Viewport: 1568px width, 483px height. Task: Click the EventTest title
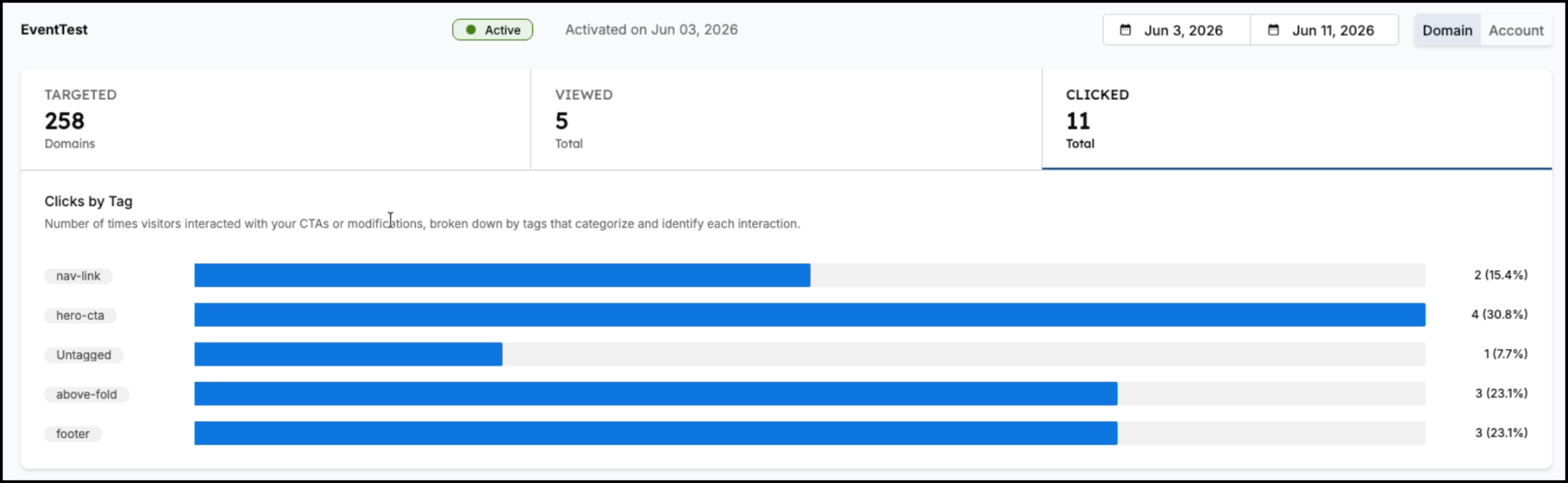coord(54,30)
